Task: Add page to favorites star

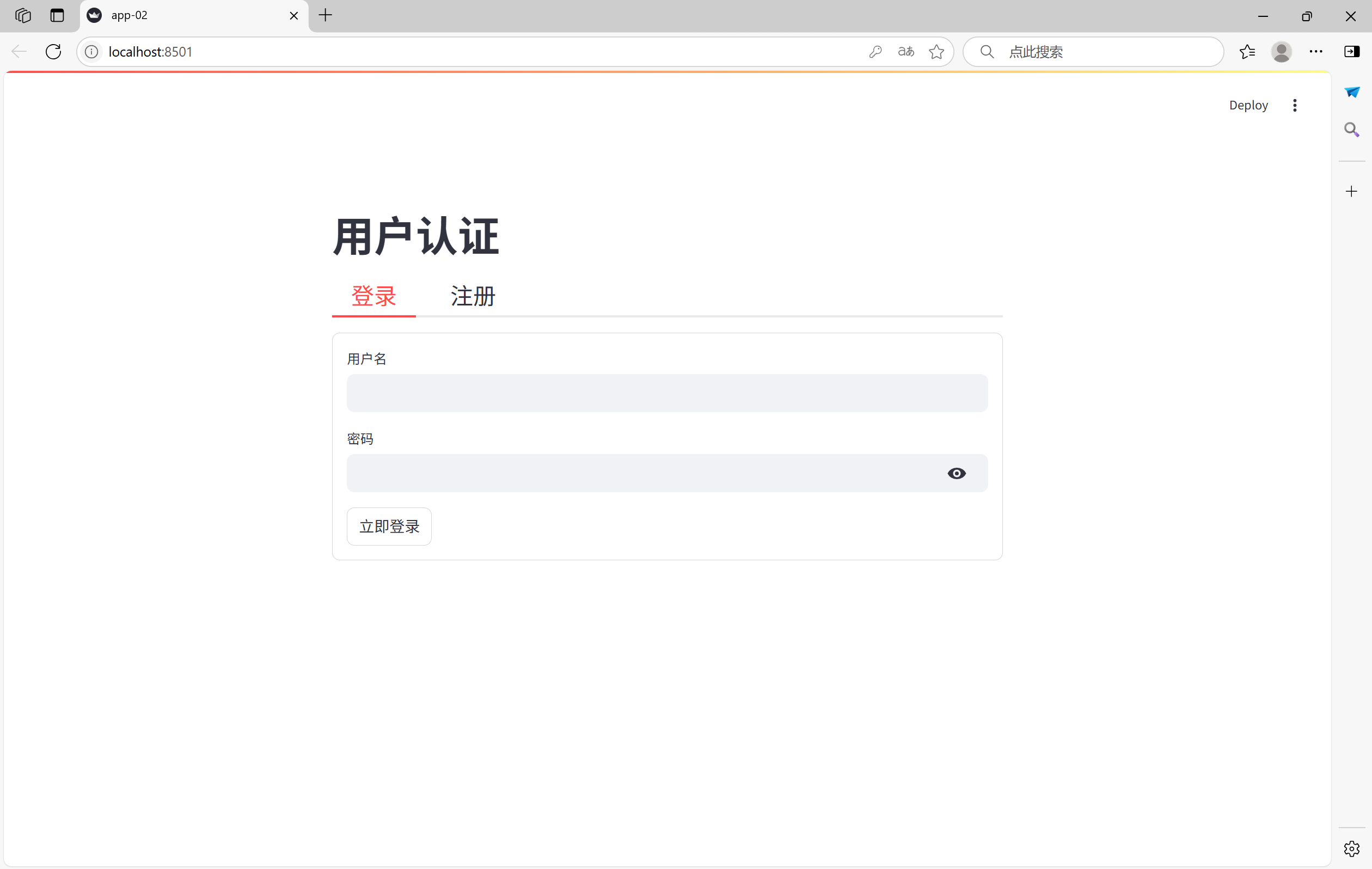Action: tap(936, 52)
